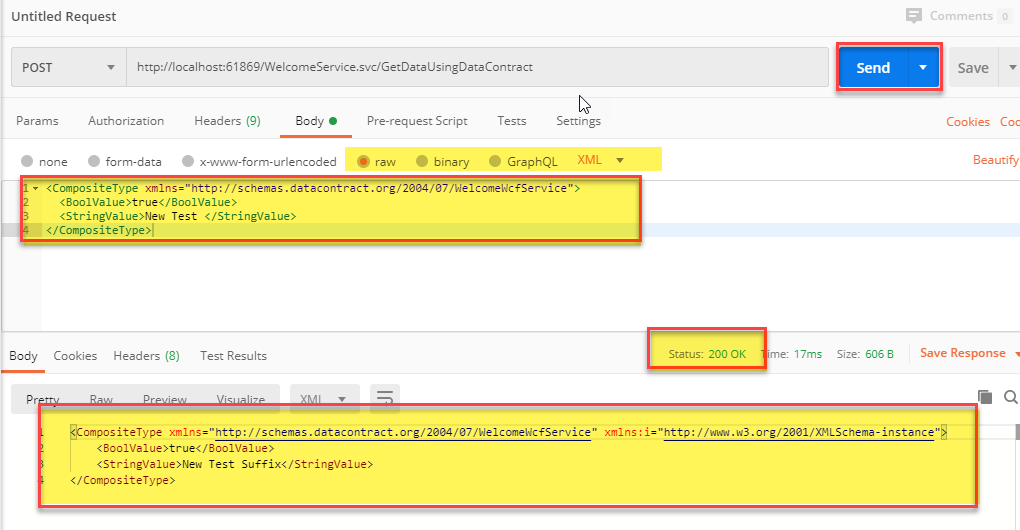Click the wrap lines icon in response toolbar
Screen dimensions: 1020x530
click(x=385, y=399)
